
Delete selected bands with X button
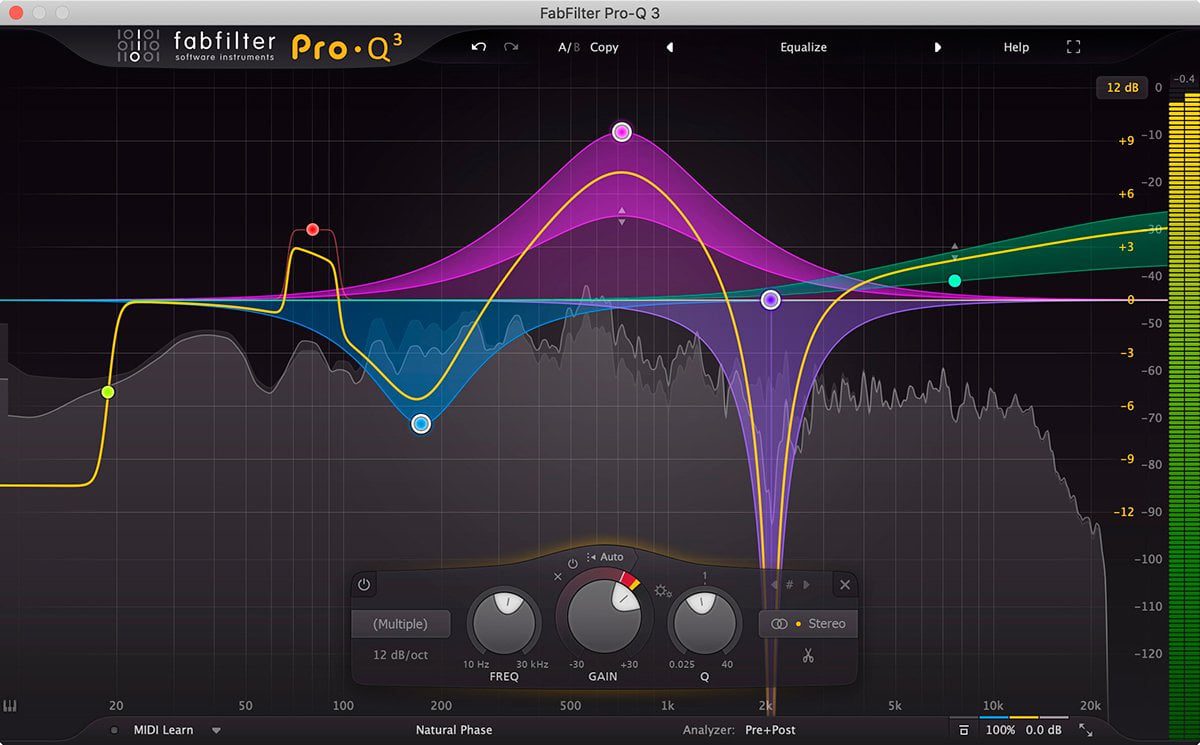(845, 585)
